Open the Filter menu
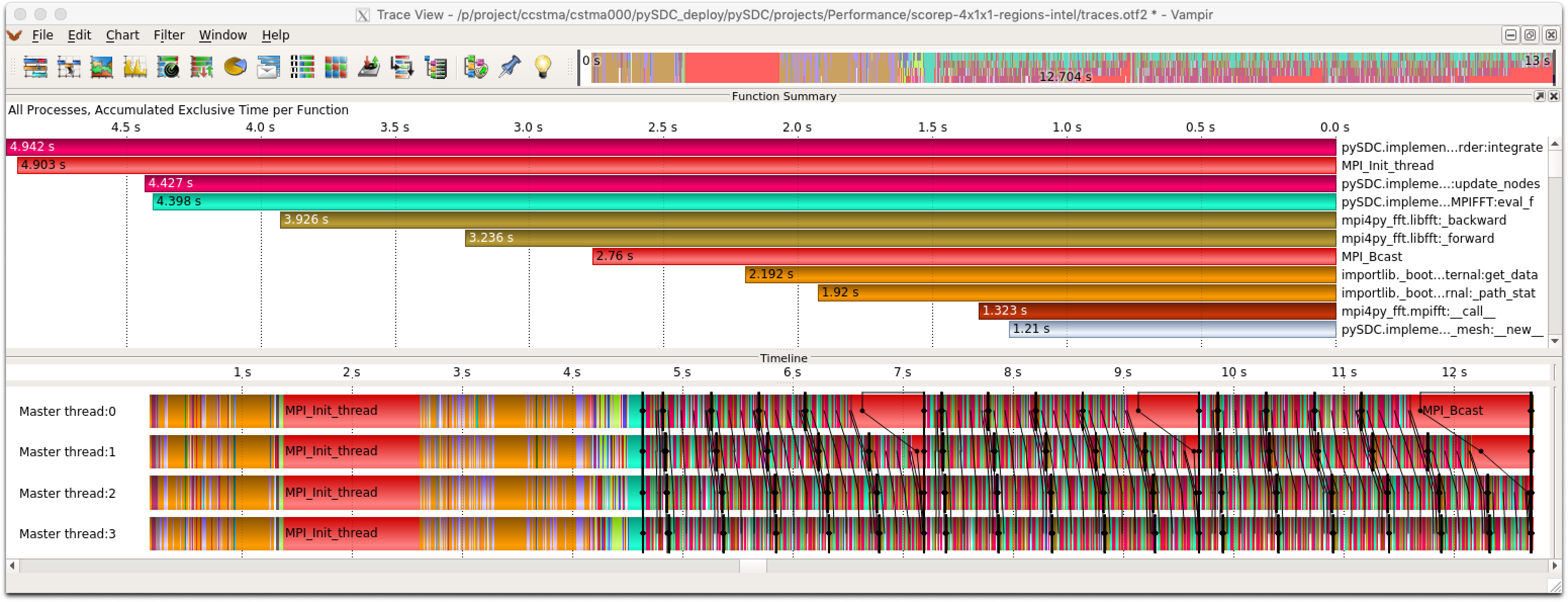The width and height of the screenshot is (1568, 602). pyautogui.click(x=169, y=35)
